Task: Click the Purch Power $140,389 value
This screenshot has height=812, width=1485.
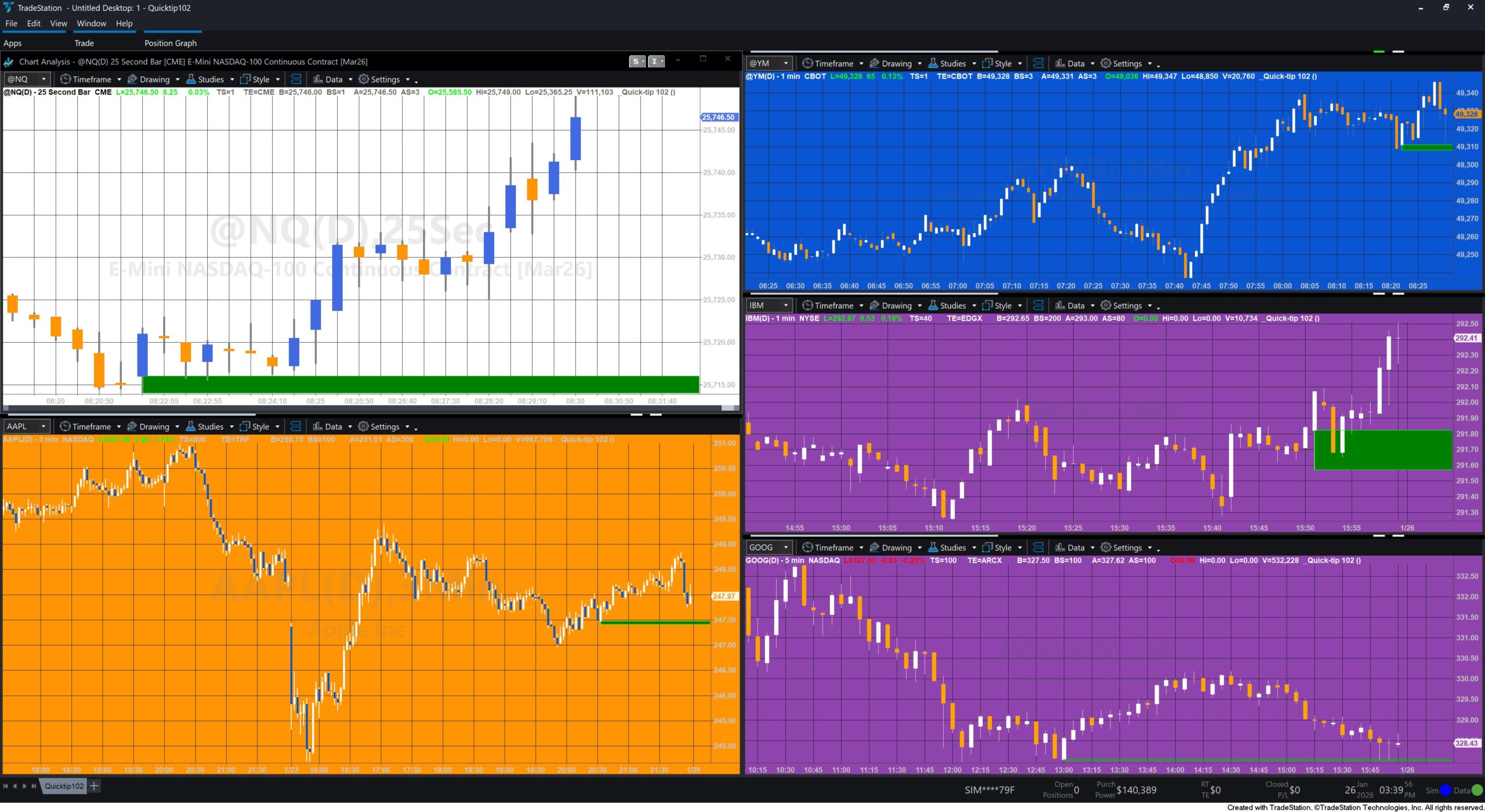Action: 1136,790
